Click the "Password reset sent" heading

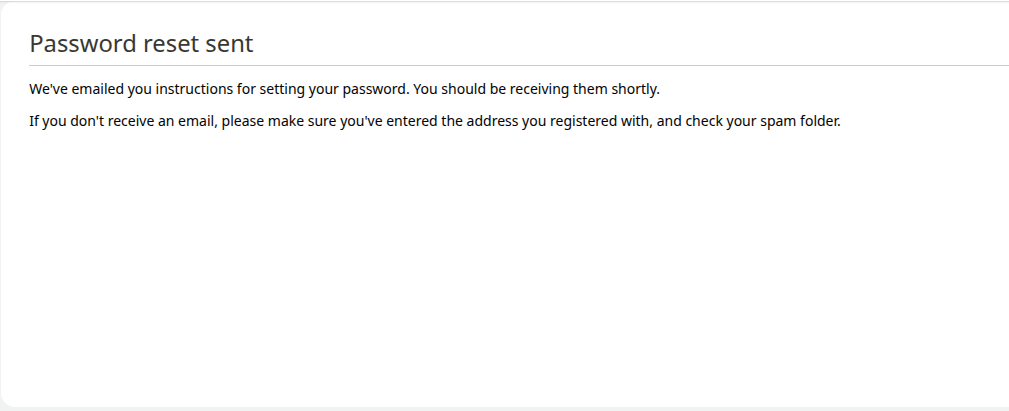pyautogui.click(x=142, y=44)
